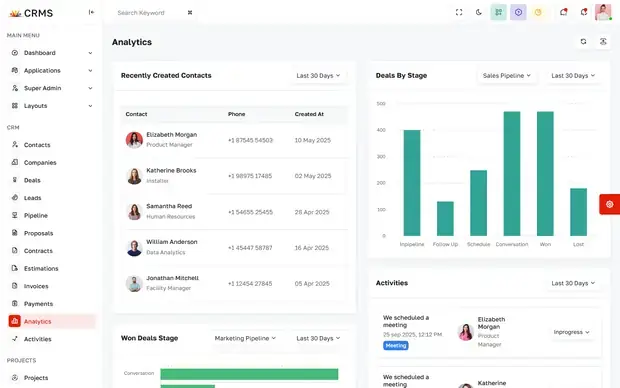Image resolution: width=620 pixels, height=388 pixels.
Task: Open Deals By Stage Last 30 Days dropdown
Action: [x=573, y=76]
